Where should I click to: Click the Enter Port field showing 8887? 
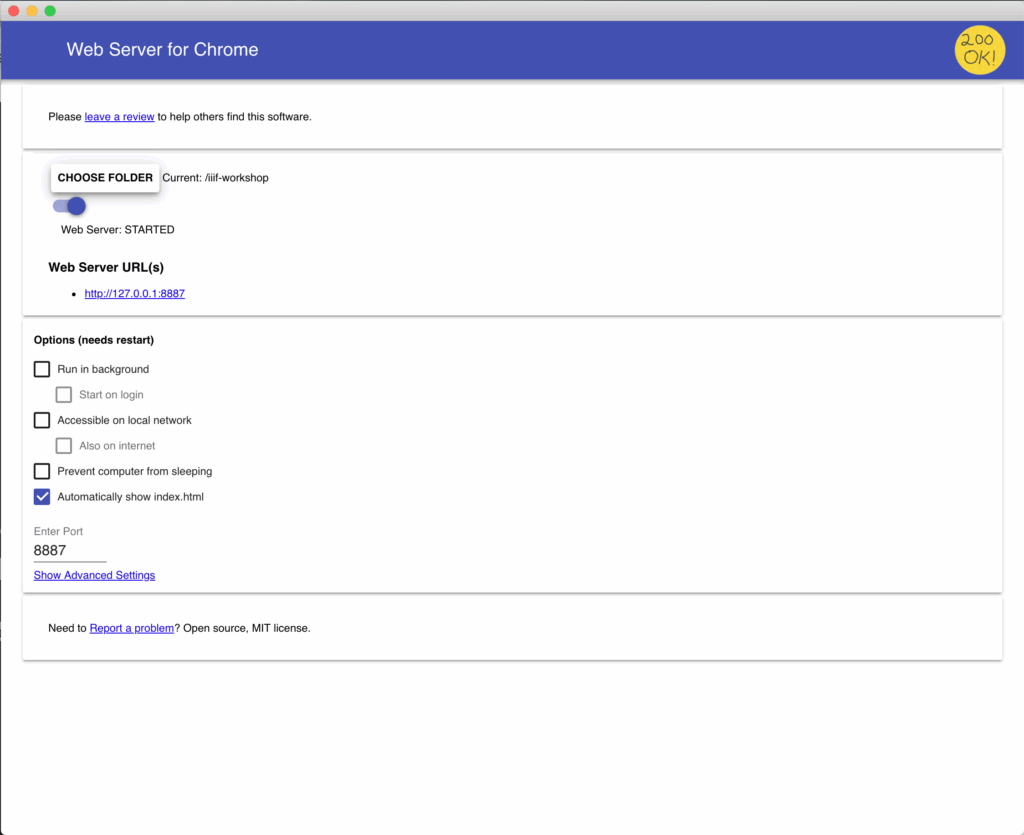pyautogui.click(x=70, y=550)
